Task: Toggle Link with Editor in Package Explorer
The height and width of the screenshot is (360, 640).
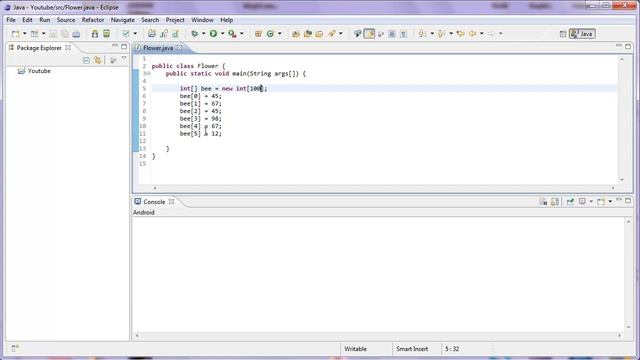Action: [98, 60]
